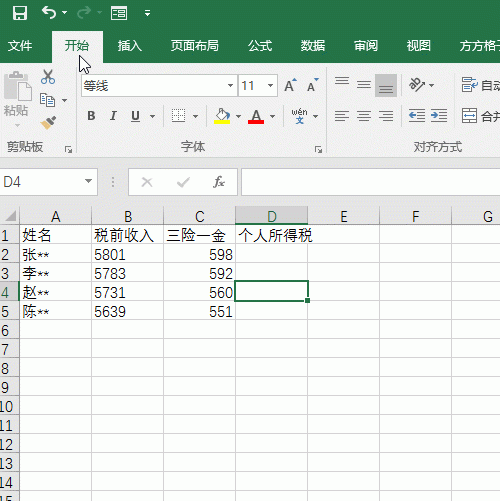The width and height of the screenshot is (500, 501).
Task: Select Center alignment icon
Action: pyautogui.click(x=364, y=116)
